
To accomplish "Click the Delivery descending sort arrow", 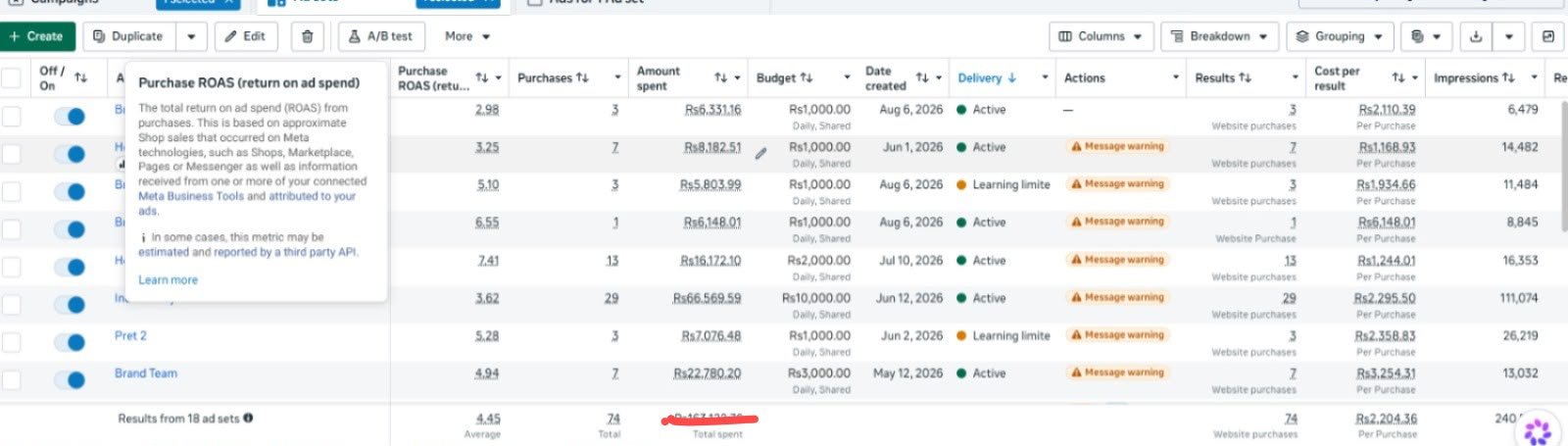I will (x=1012, y=77).
